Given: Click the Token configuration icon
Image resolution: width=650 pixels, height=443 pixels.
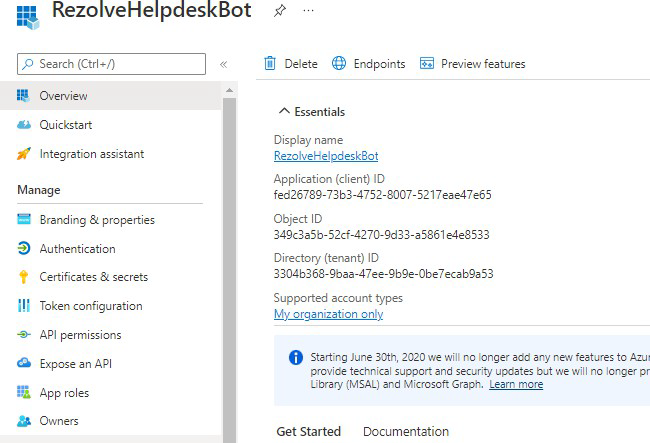Looking at the screenshot, I should 24,305.
